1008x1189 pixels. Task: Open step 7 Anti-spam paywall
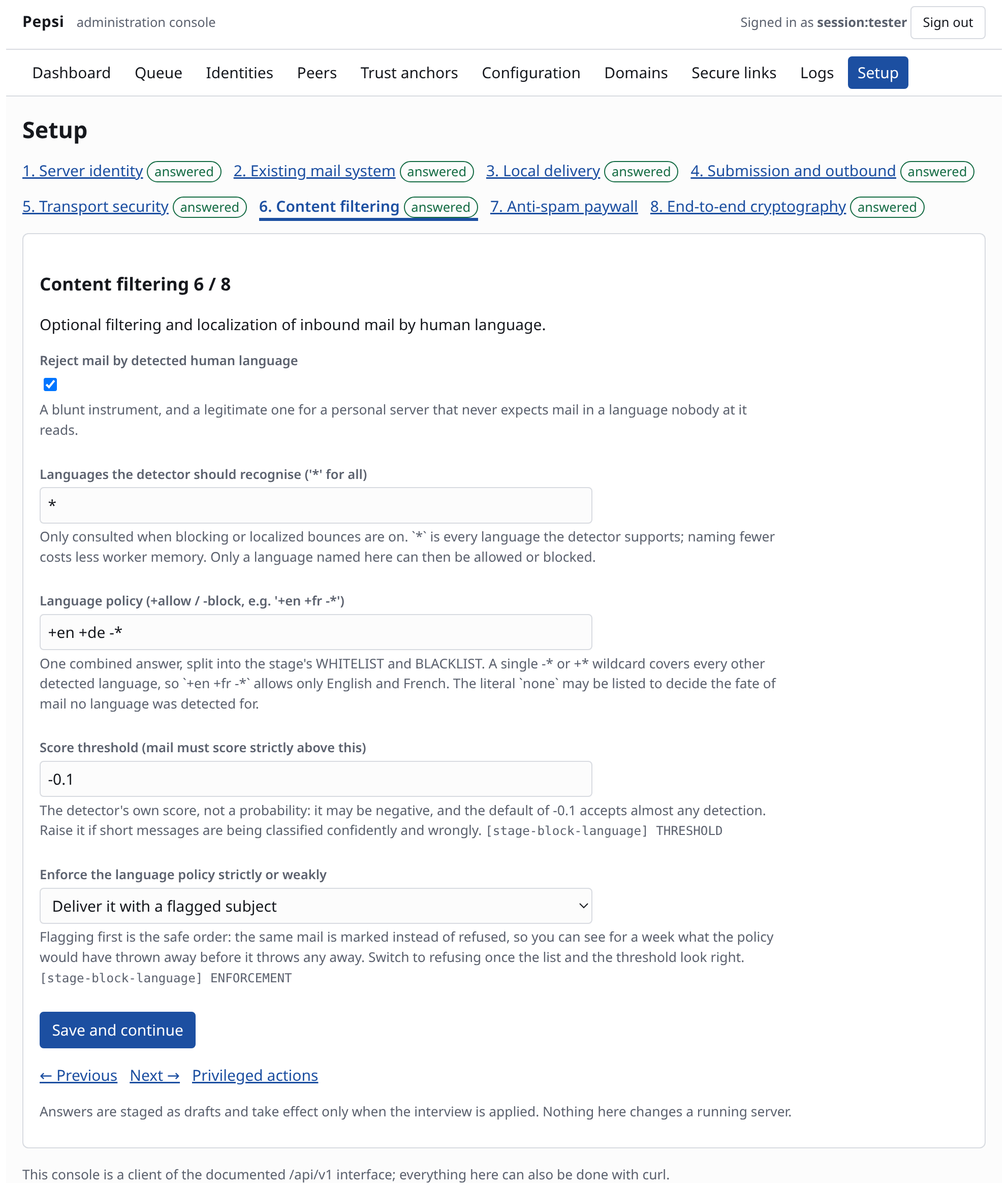[x=563, y=207]
